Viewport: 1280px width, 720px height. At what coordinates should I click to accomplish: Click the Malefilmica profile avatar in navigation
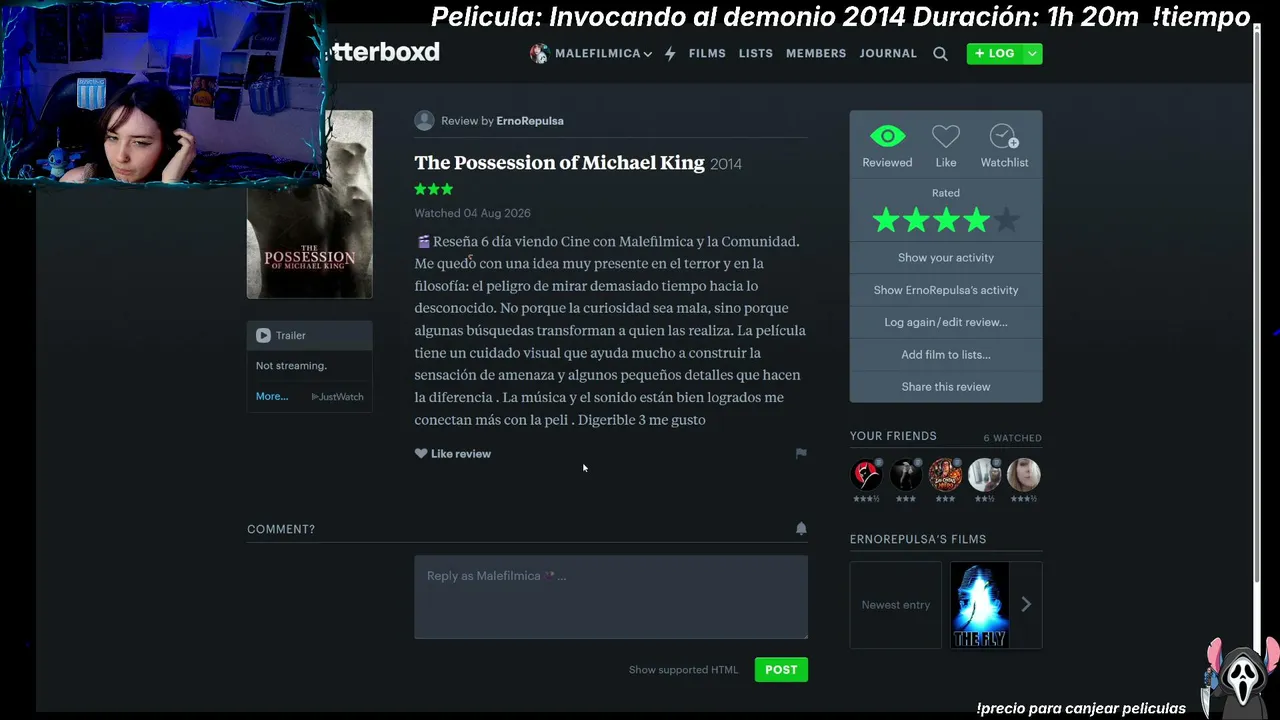[x=539, y=54]
